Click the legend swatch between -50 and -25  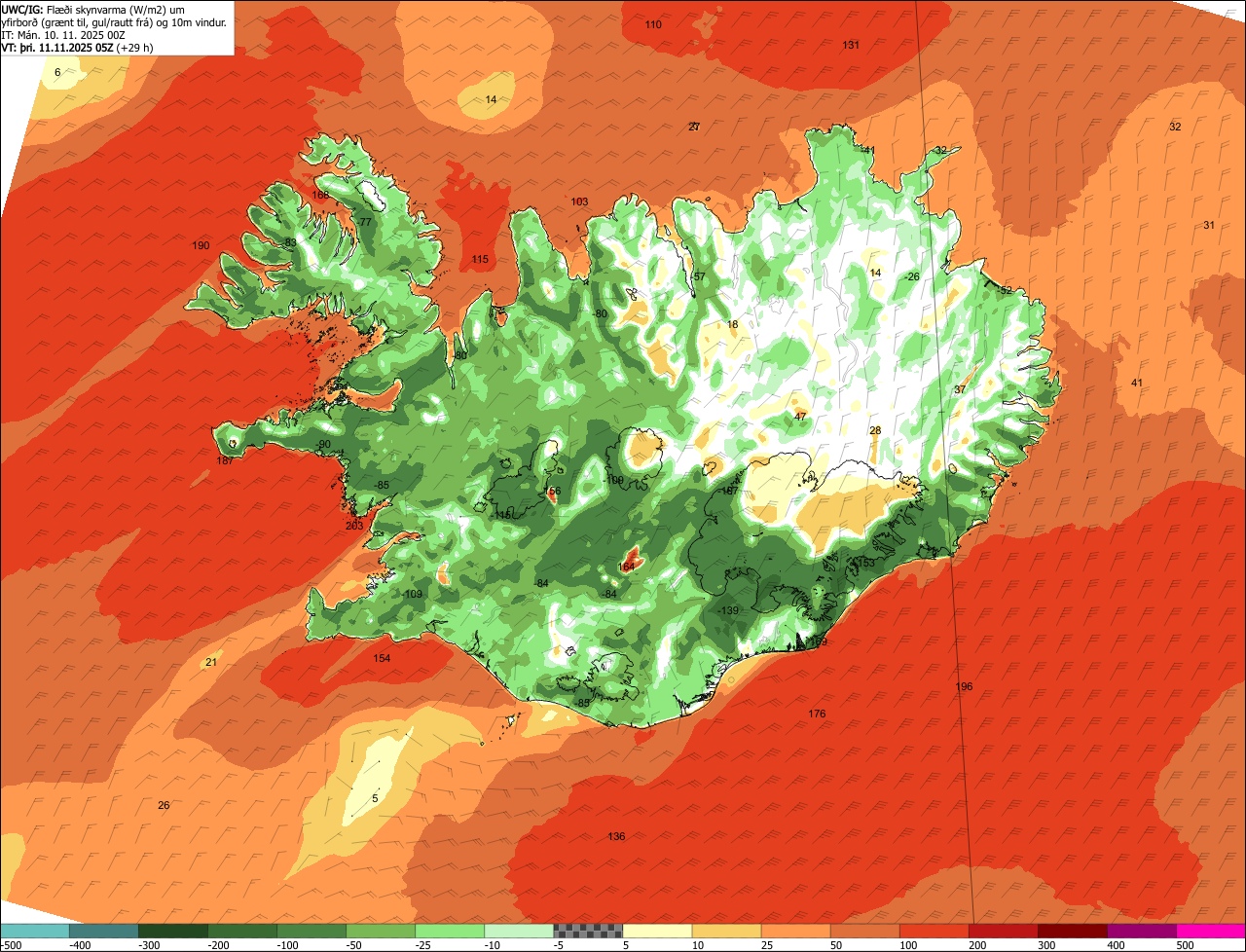click(x=381, y=931)
